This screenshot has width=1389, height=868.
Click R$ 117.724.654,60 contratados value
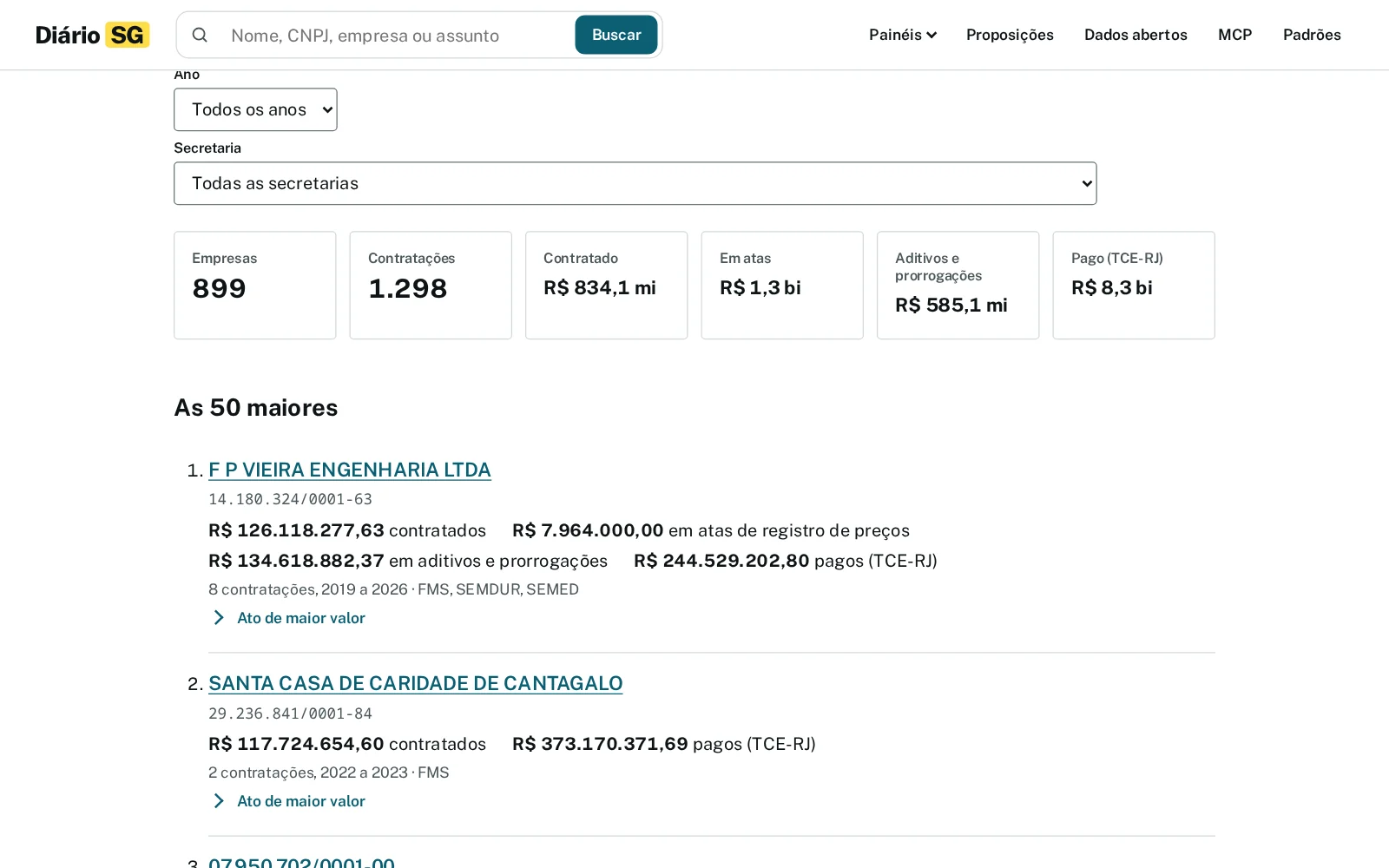[x=347, y=744]
